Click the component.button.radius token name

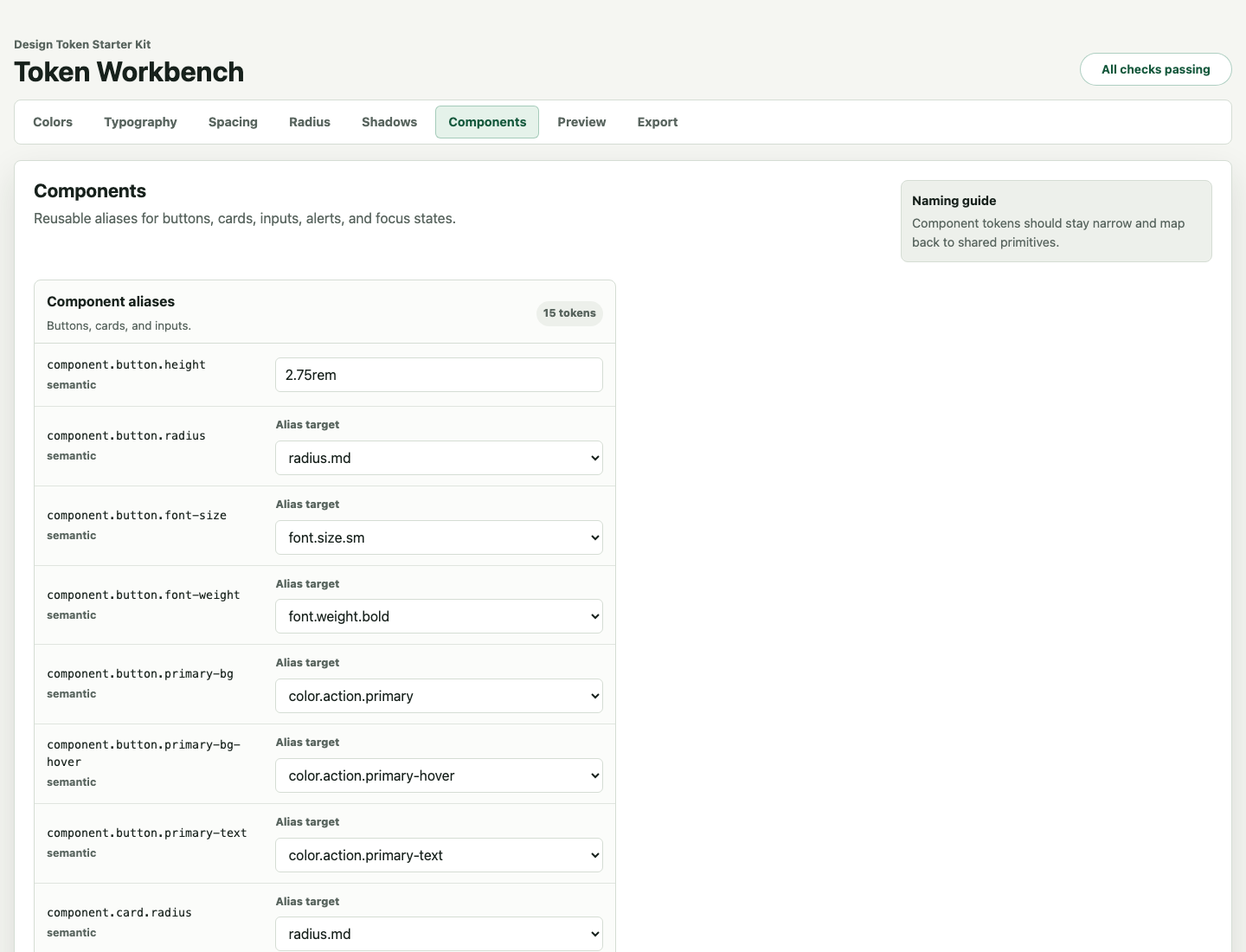pyautogui.click(x=126, y=436)
